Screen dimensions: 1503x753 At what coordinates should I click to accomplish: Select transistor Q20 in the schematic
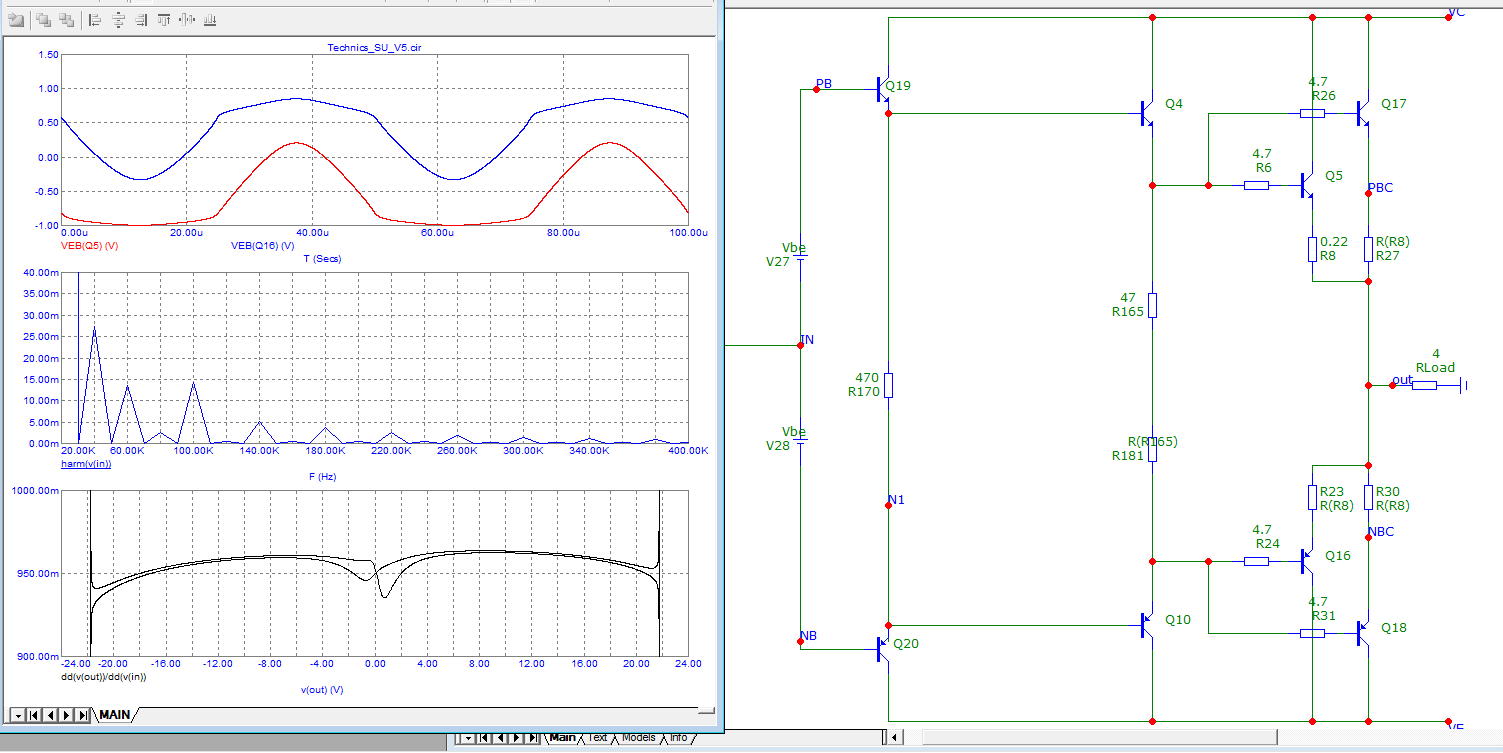[883, 649]
